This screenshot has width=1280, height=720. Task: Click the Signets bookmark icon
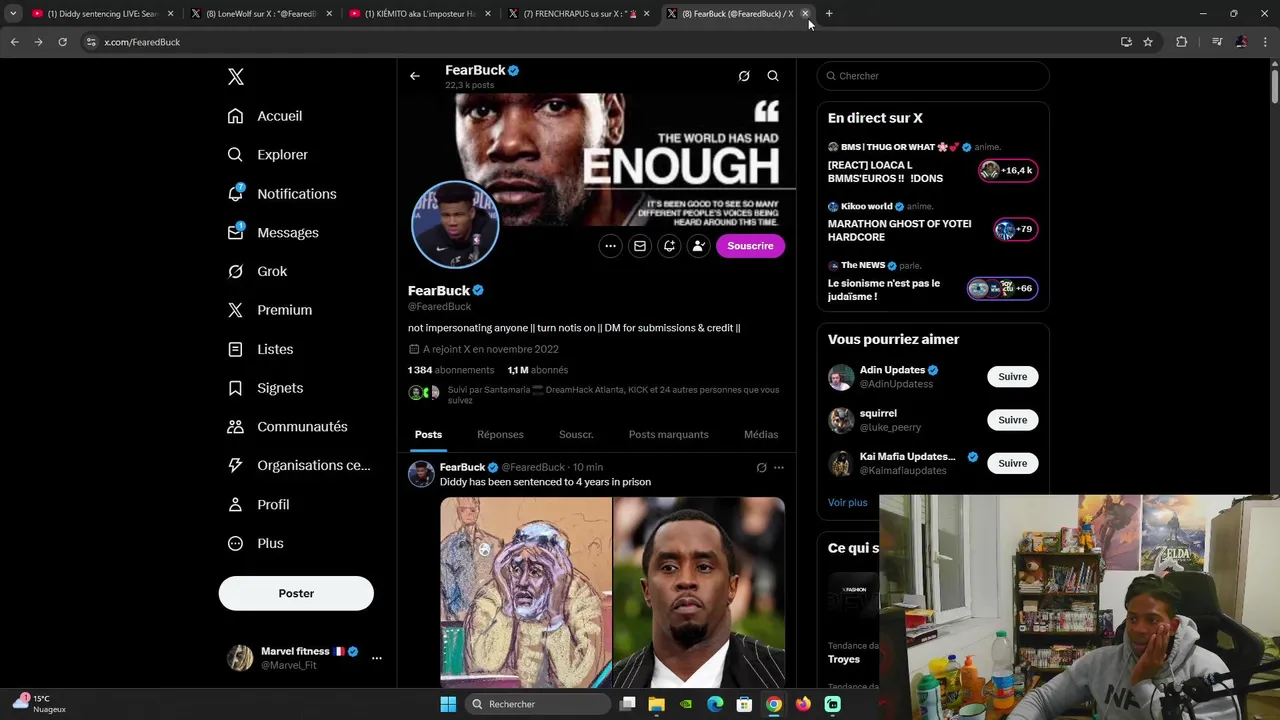click(x=235, y=388)
